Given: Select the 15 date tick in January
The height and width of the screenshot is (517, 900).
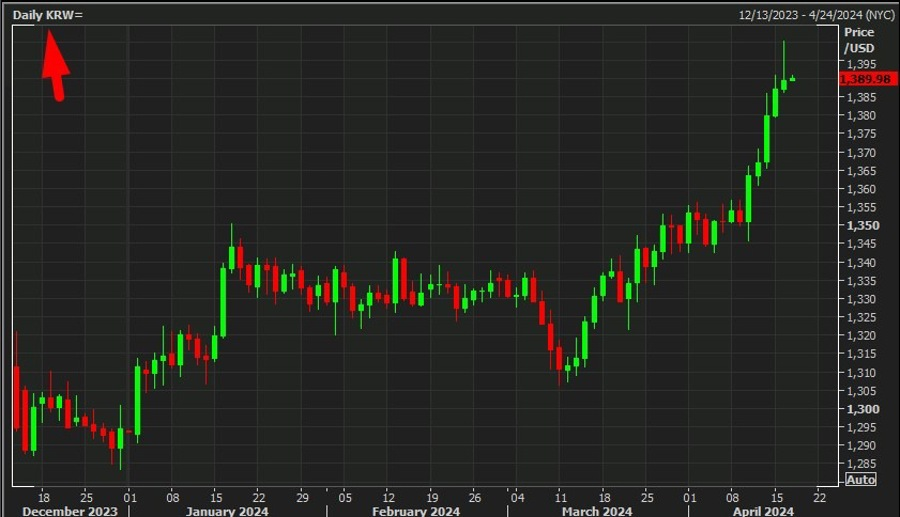Looking at the screenshot, I should 216,497.
